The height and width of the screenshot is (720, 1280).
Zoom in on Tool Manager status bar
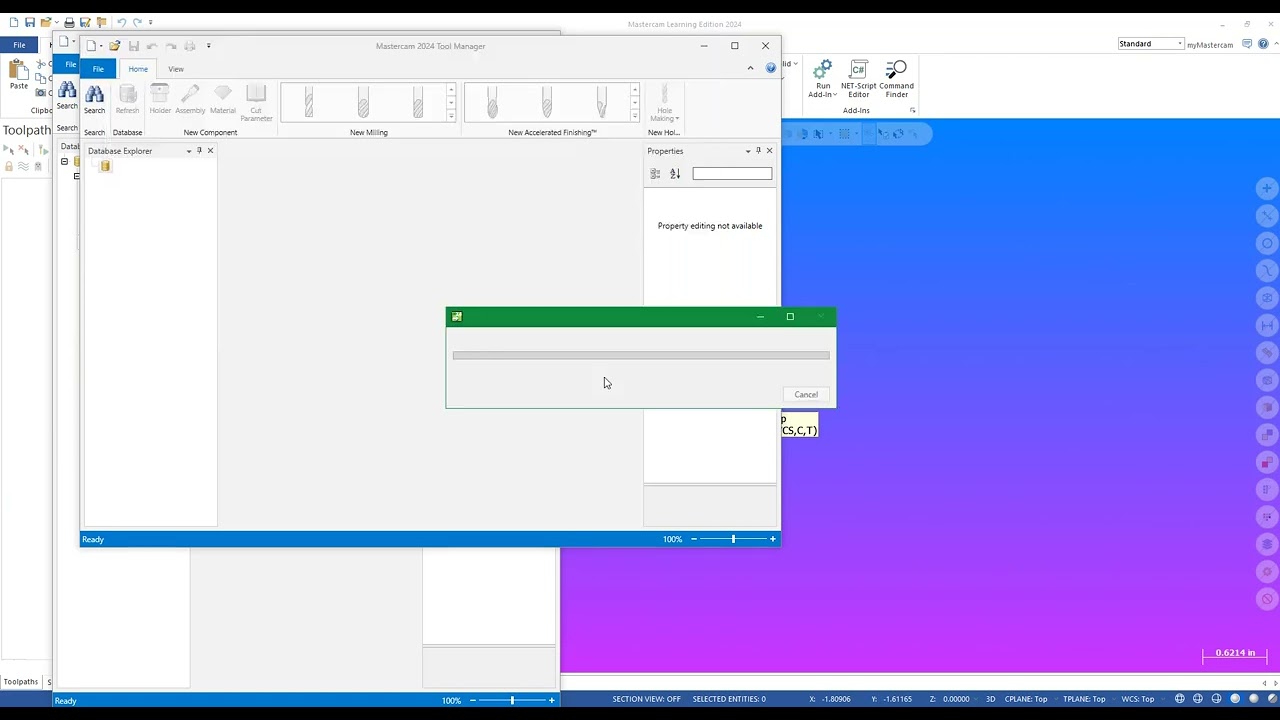(772, 540)
